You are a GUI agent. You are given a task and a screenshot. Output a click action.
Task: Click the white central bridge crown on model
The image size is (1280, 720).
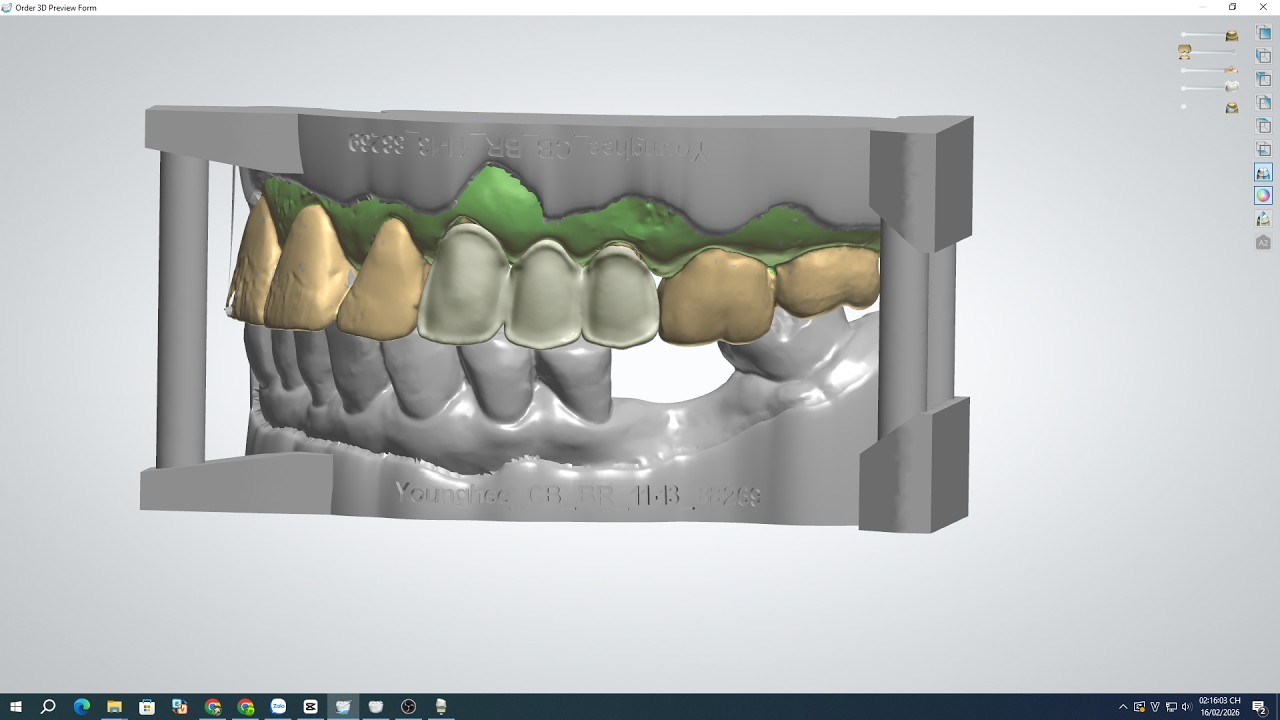click(x=545, y=292)
